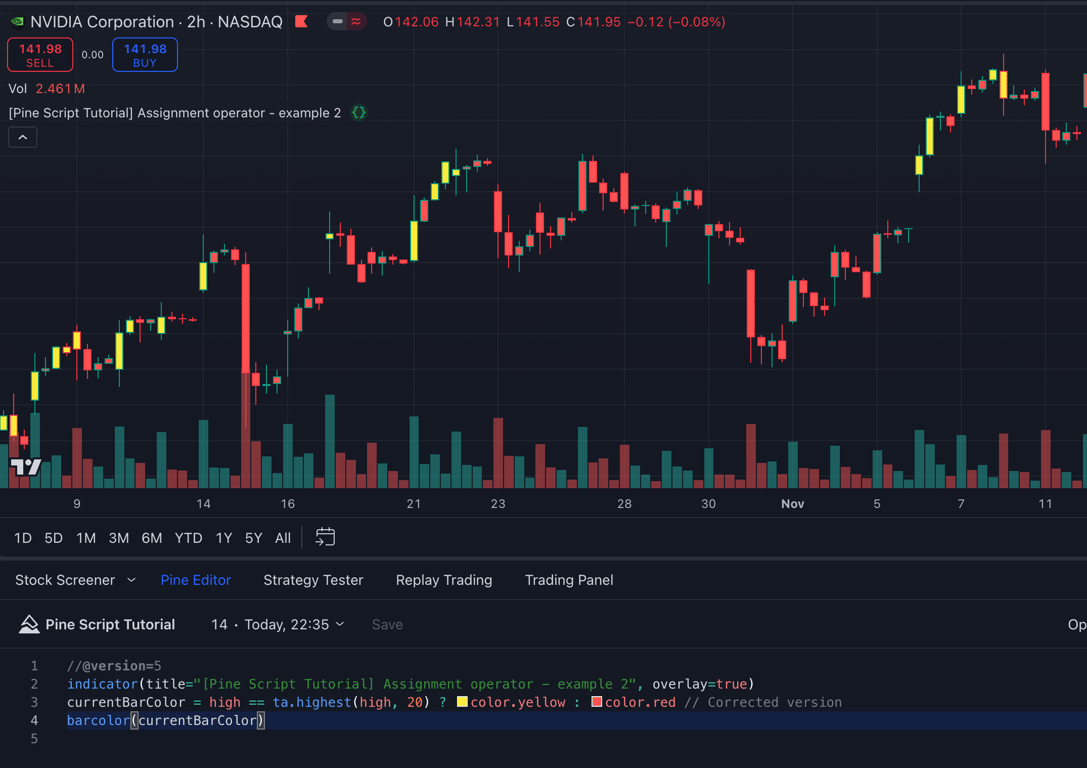Click the yellow color swatch before color.yellow
Image resolution: width=1087 pixels, height=768 pixels.
462,702
